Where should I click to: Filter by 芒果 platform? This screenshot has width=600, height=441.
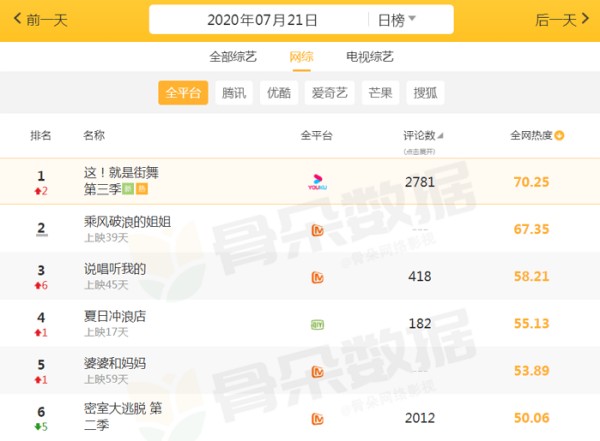pyautogui.click(x=380, y=93)
